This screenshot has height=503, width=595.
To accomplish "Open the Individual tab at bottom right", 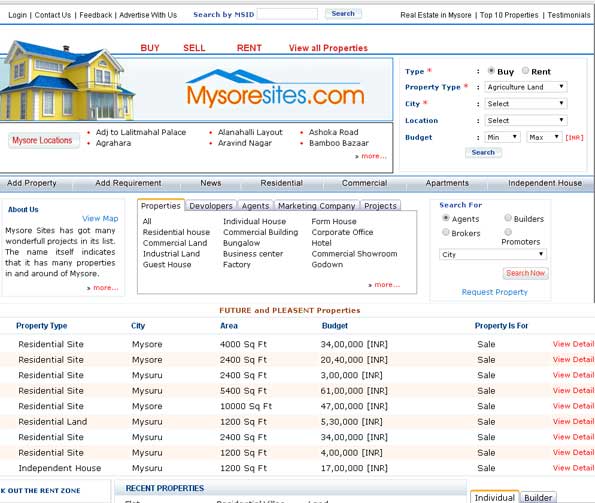I will (494, 497).
